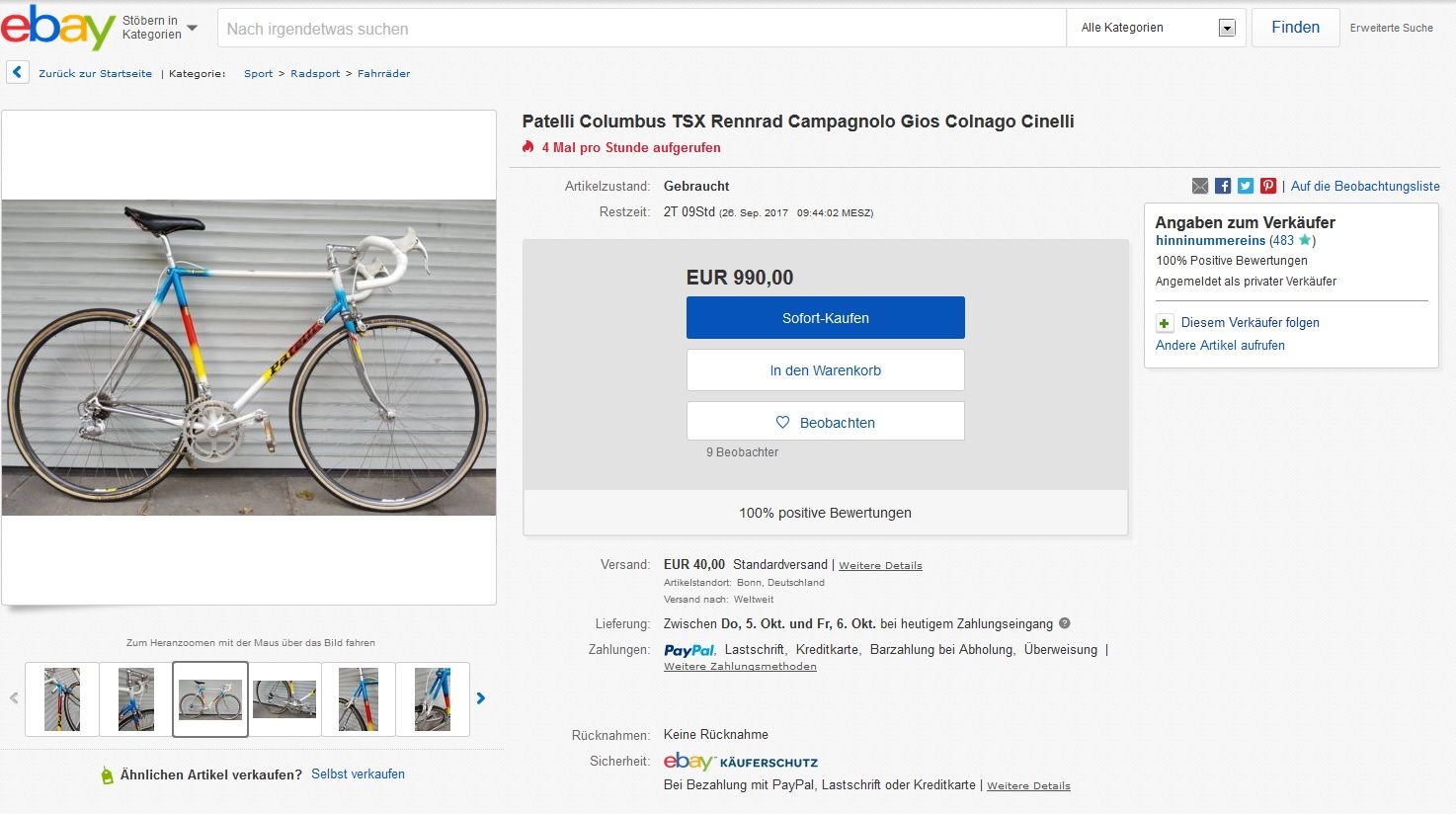
Task: Go to Radsport breadcrumb category
Action: [315, 73]
